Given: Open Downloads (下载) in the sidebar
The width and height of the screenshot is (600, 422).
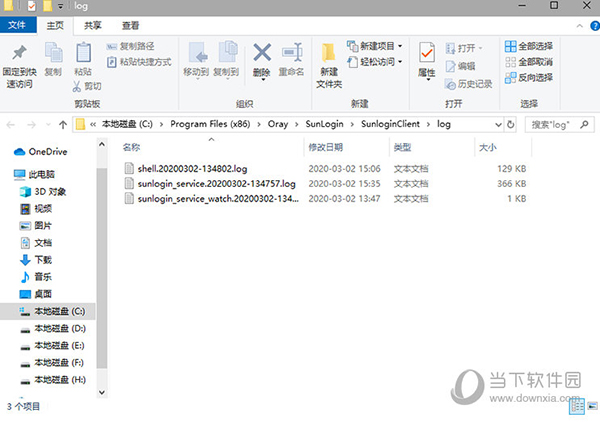Looking at the screenshot, I should tap(36, 260).
